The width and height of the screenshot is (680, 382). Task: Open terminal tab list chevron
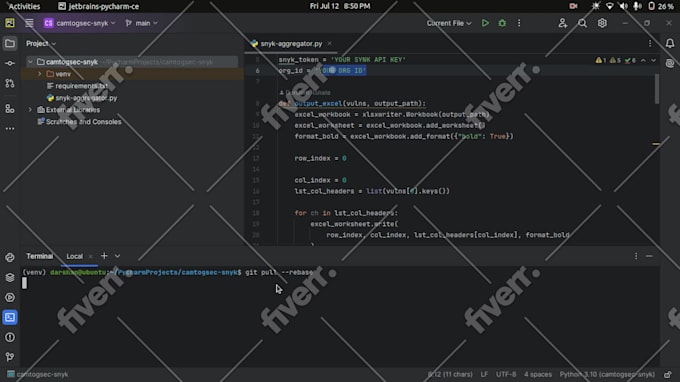click(x=118, y=256)
